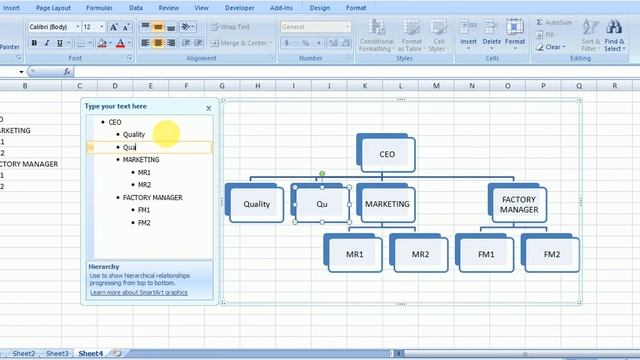Screen dimensions: 640x360
Task: Open Learn more about SmartArt graphics link
Action: (x=139, y=293)
